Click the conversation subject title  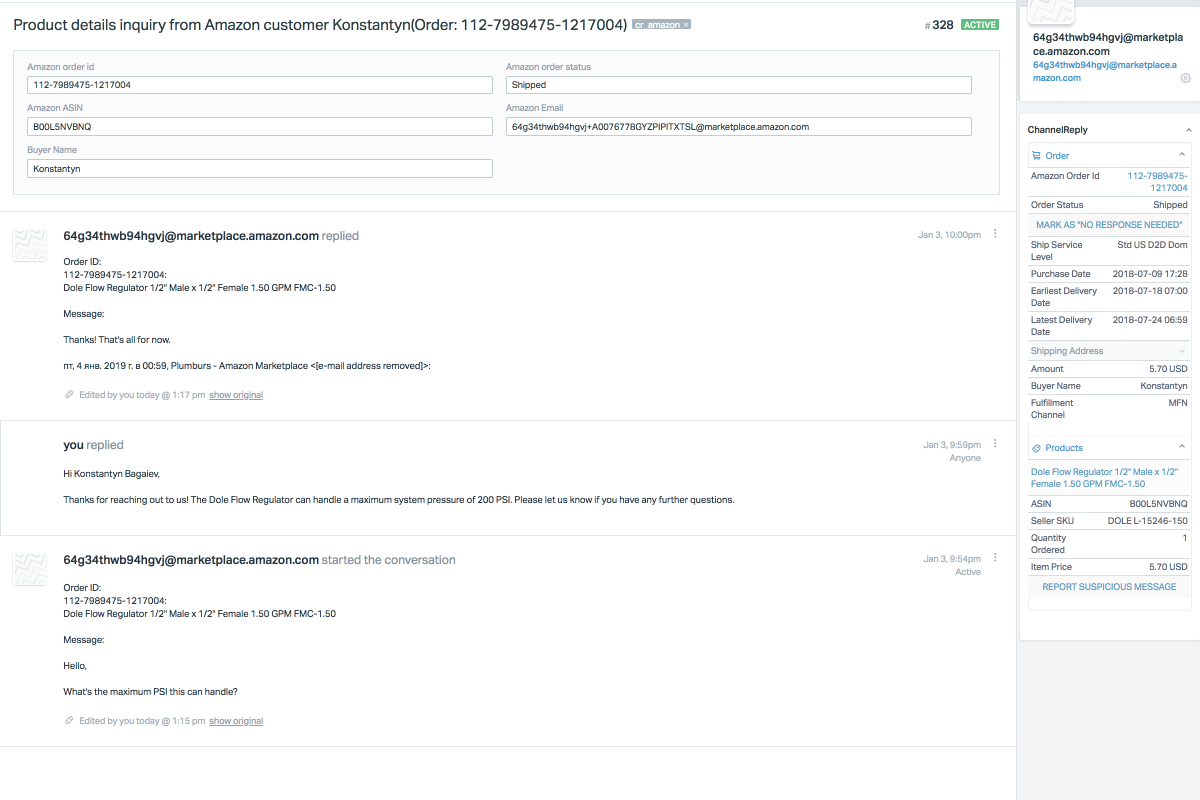(x=320, y=24)
